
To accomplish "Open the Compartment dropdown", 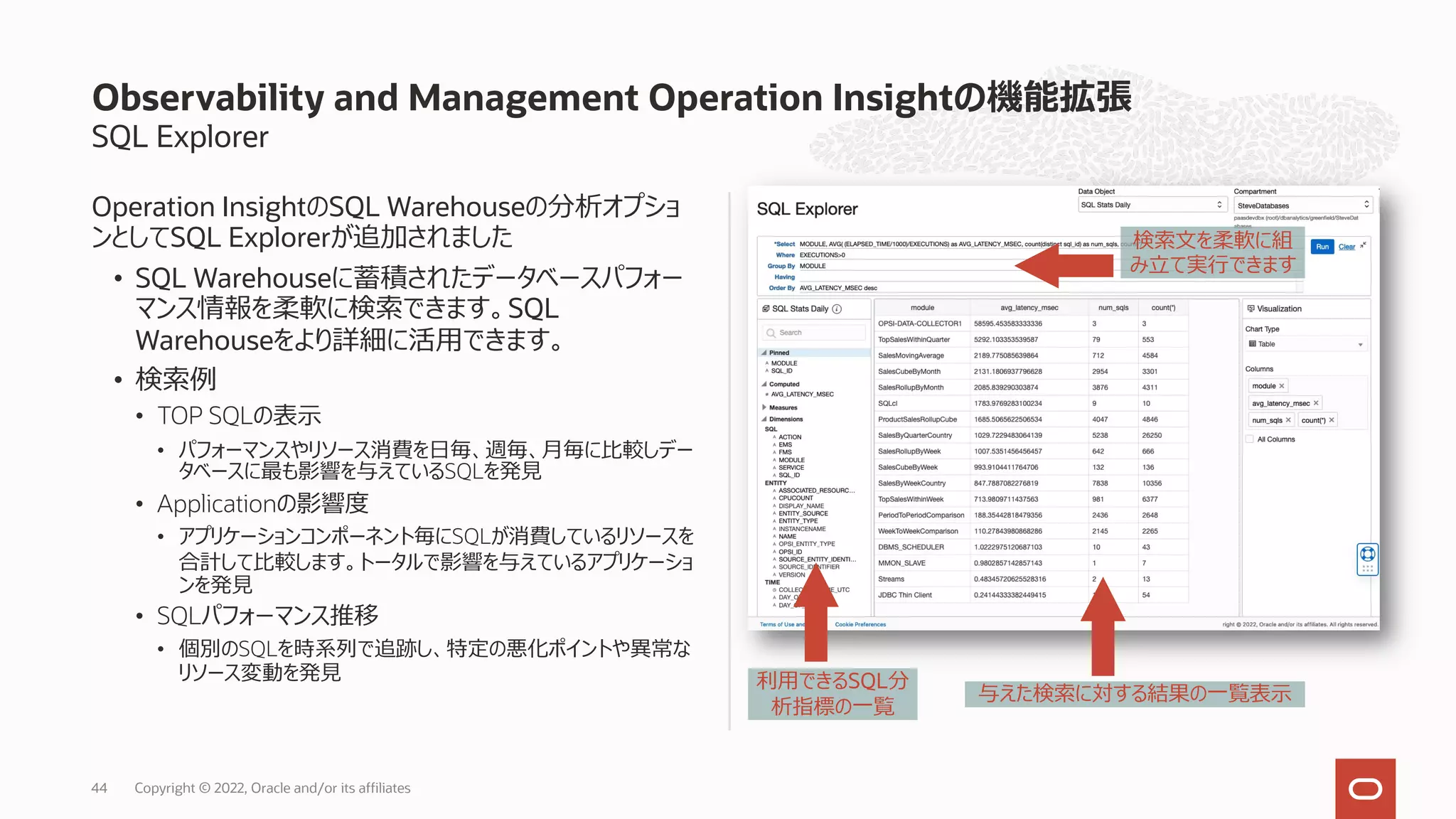I will click(x=1302, y=205).
